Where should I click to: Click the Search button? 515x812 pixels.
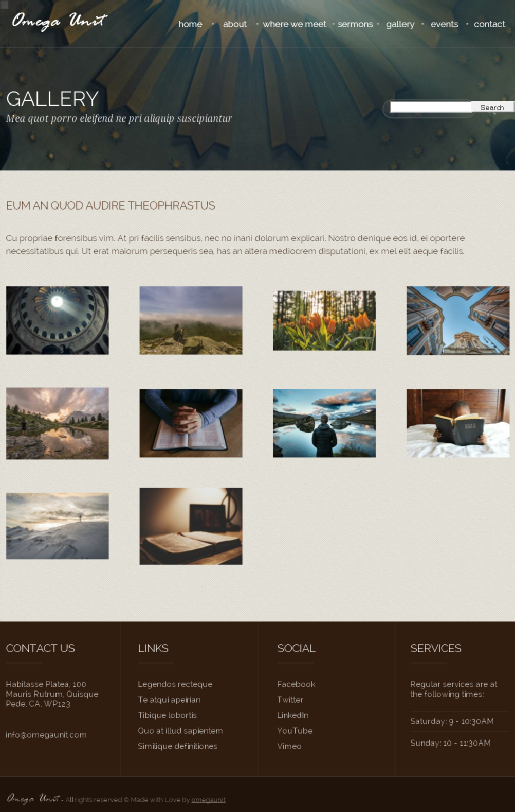[492, 107]
